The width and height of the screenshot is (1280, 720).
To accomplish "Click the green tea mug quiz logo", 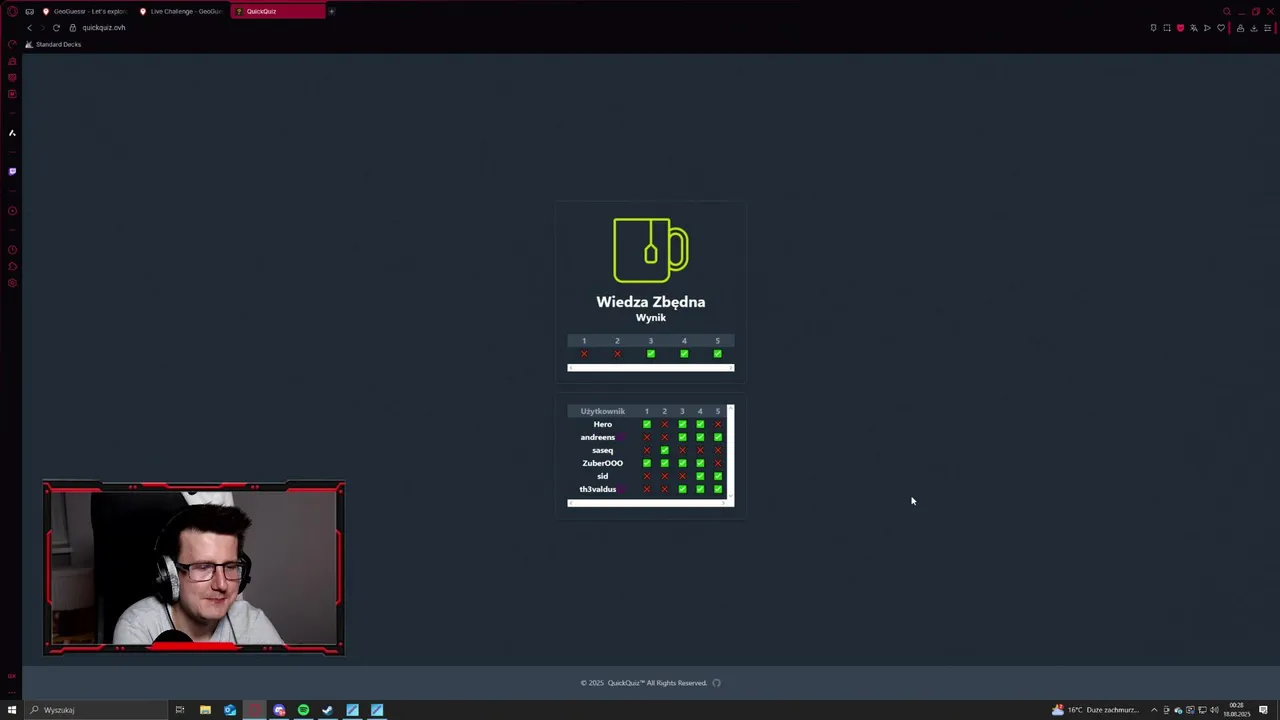I will coord(651,250).
